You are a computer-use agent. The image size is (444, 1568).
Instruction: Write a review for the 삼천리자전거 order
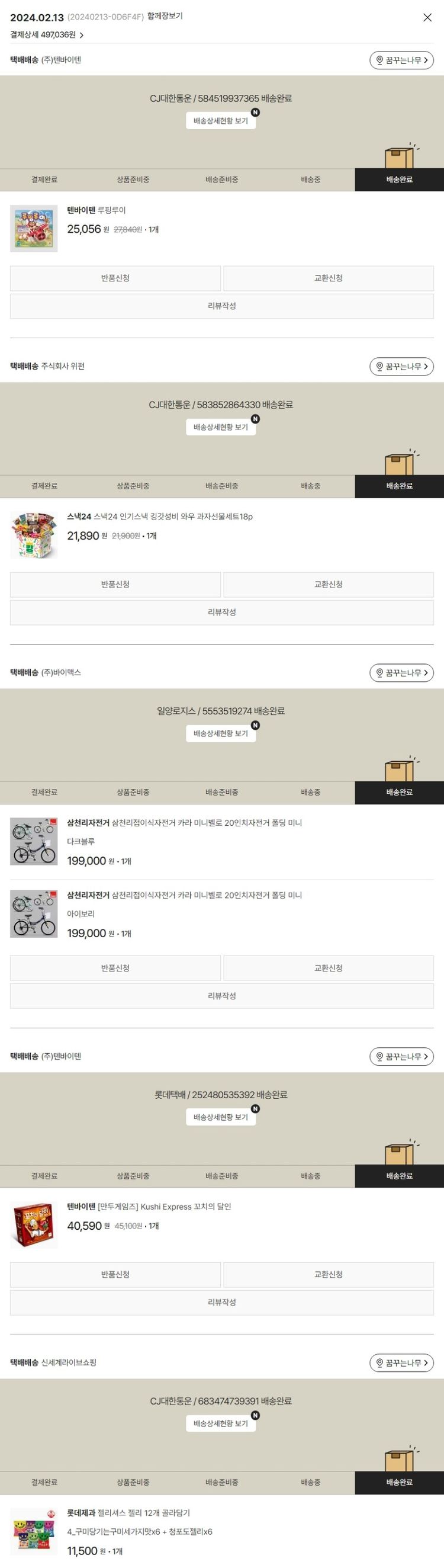(x=222, y=996)
